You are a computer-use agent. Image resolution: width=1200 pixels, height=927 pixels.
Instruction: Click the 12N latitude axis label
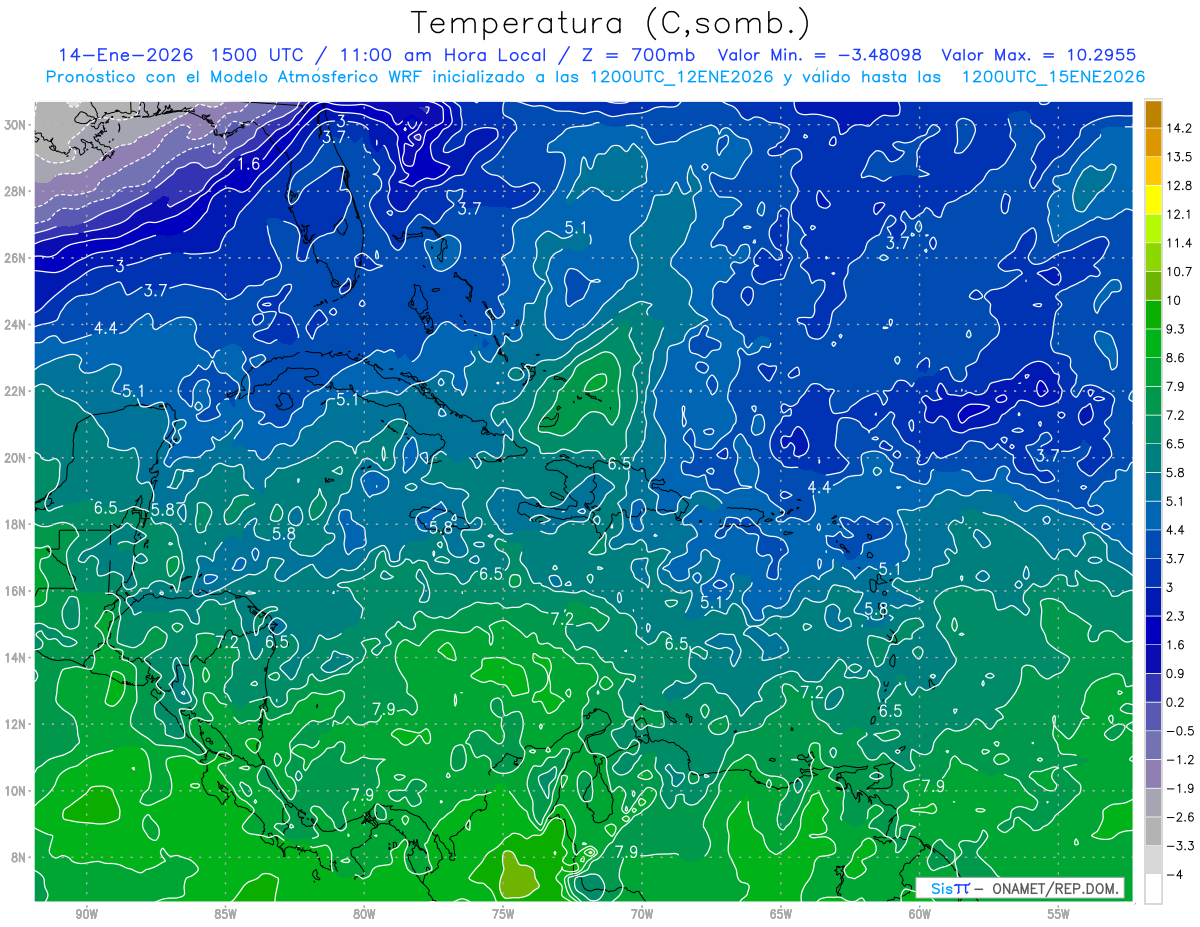17,724
